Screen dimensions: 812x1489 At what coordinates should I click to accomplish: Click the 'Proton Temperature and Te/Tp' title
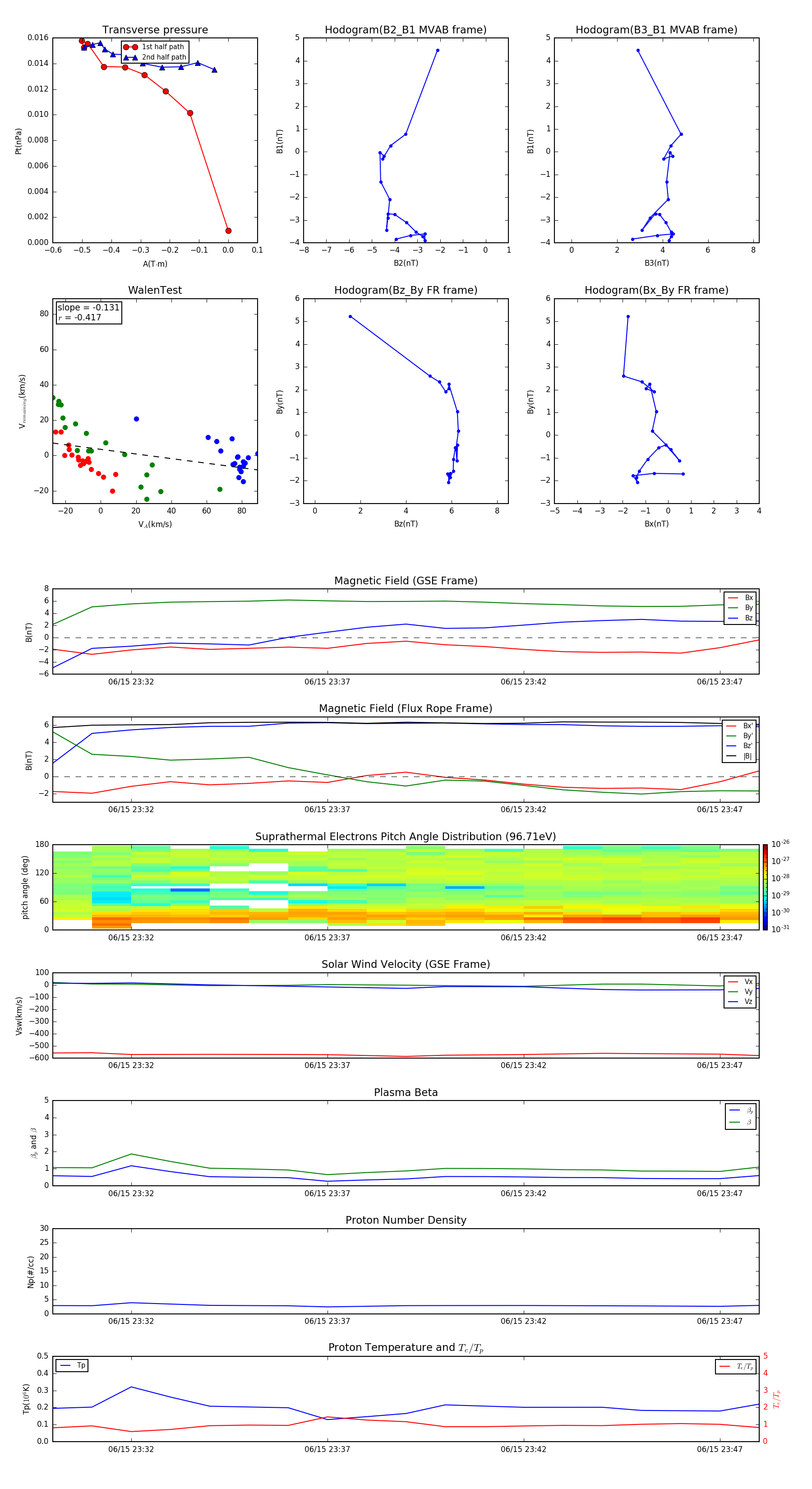[406, 1347]
